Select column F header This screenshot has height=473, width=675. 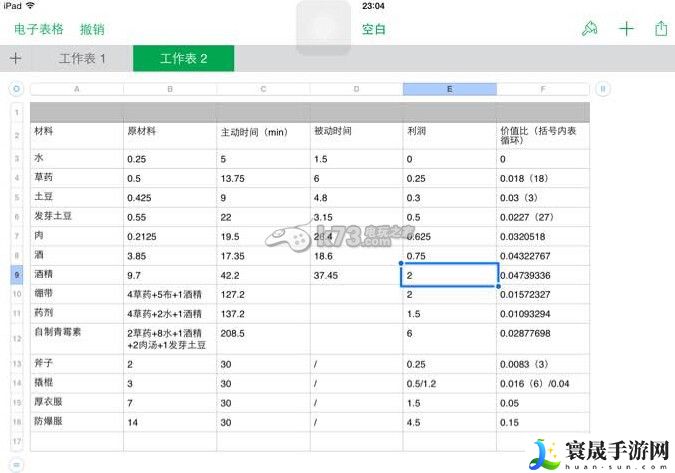(543, 89)
